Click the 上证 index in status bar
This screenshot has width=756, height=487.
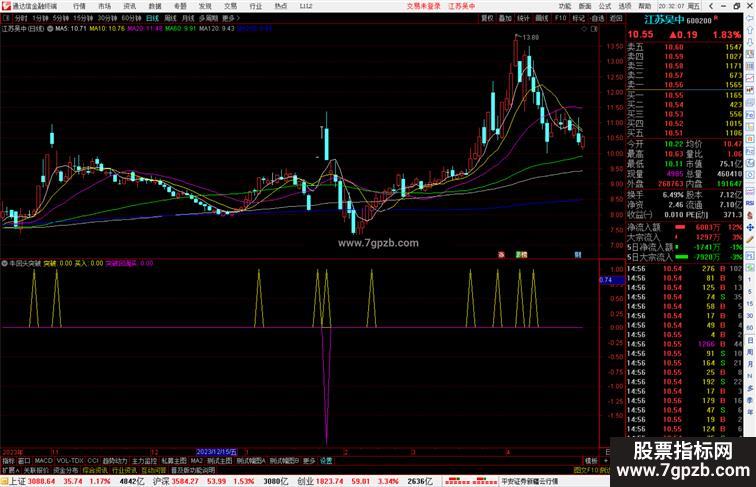pos(18,481)
